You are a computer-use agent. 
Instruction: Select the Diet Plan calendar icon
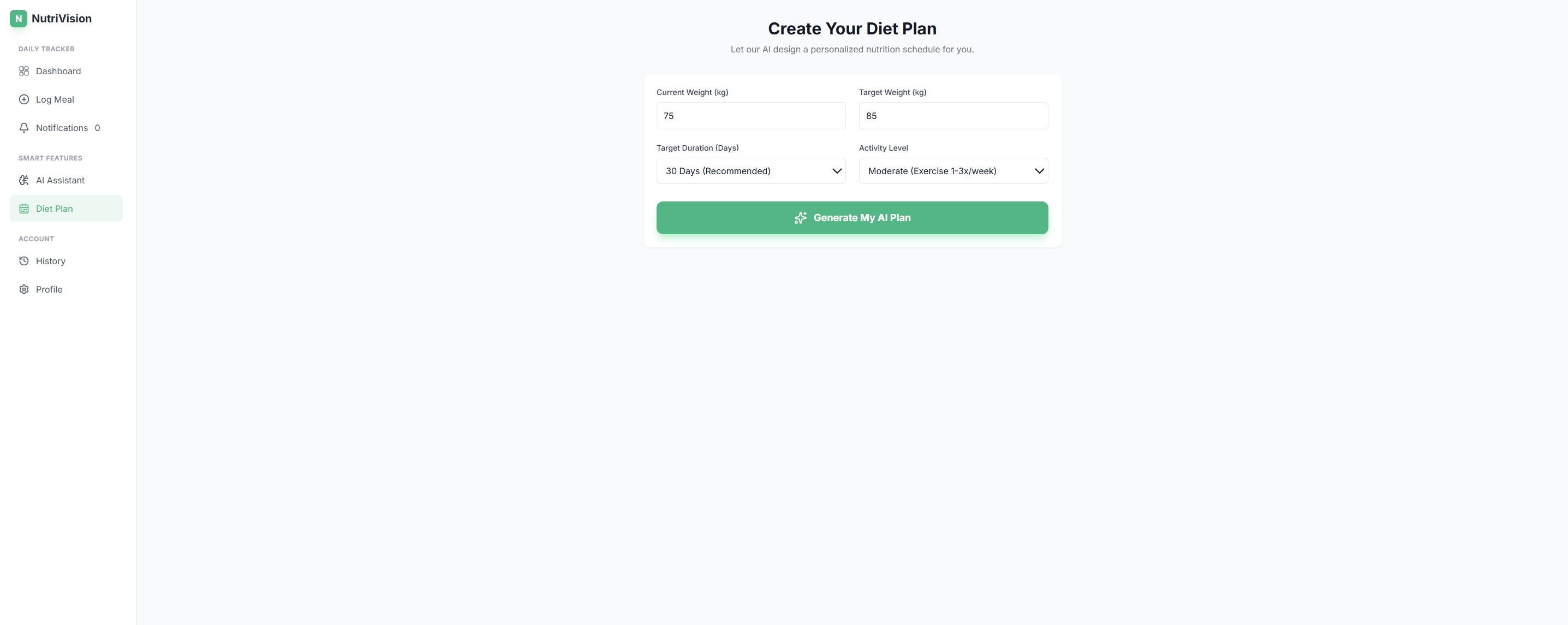(23, 208)
